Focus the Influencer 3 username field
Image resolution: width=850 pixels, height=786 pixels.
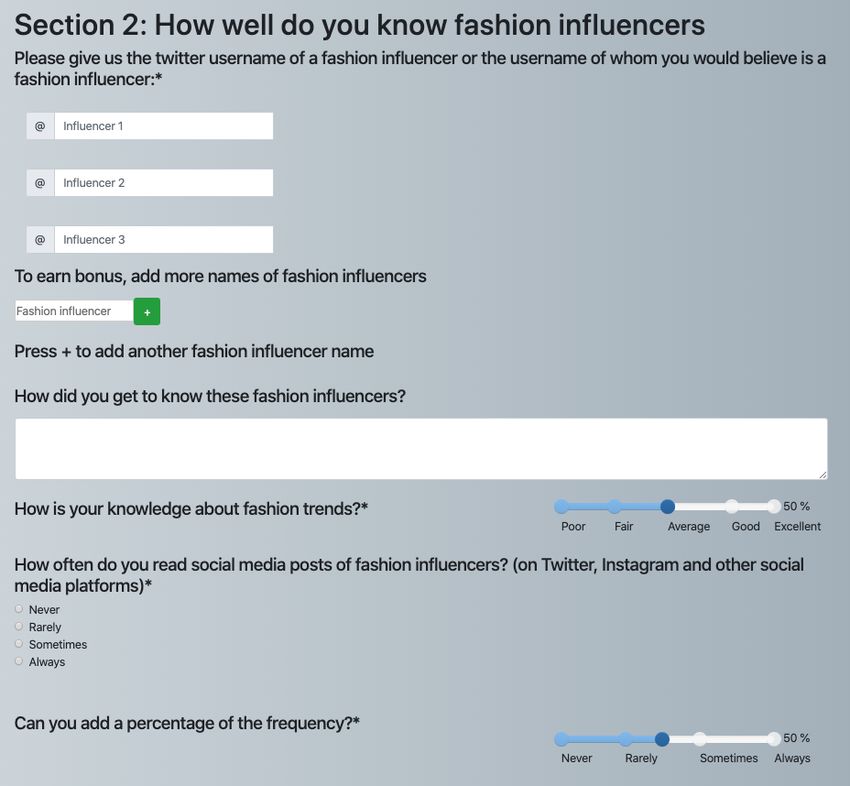[x=164, y=240]
